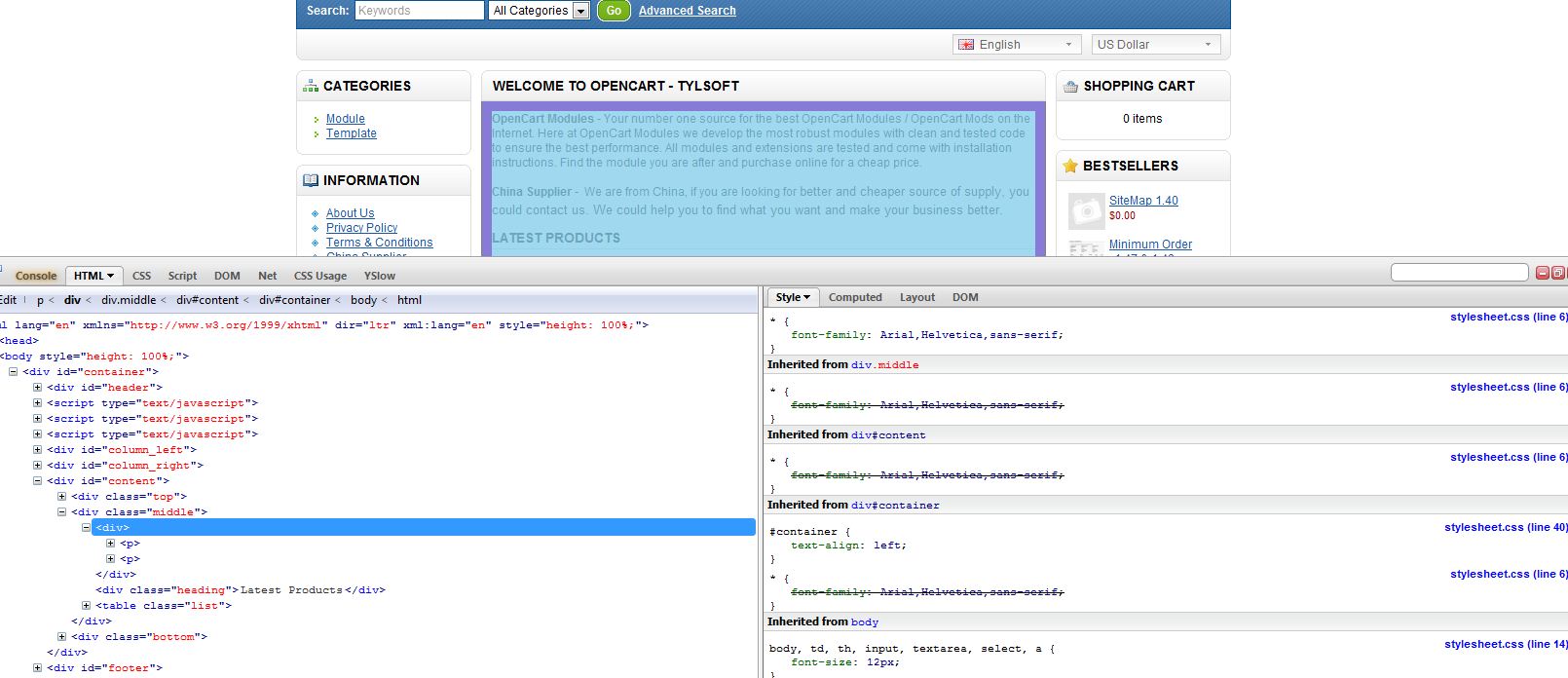Viewport: 1568px width, 678px height.
Task: Detach Firebug into a separate window
Action: coord(1558,273)
